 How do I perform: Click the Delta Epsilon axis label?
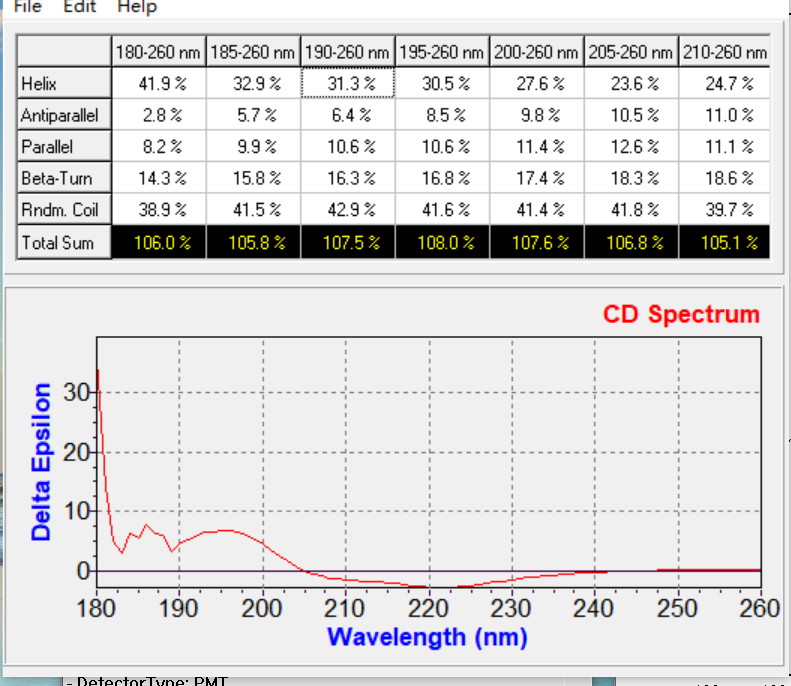(41, 462)
